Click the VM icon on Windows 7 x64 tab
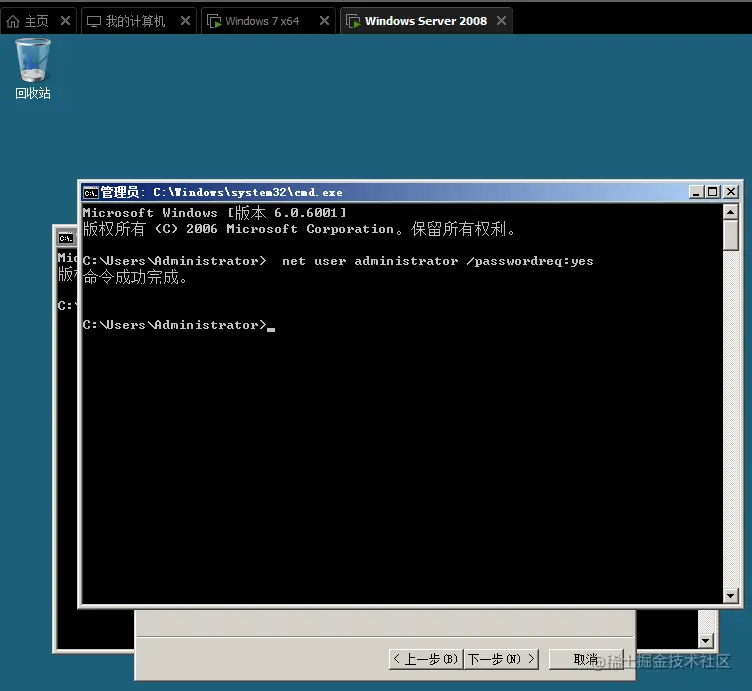This screenshot has height=691, width=752. (x=214, y=22)
